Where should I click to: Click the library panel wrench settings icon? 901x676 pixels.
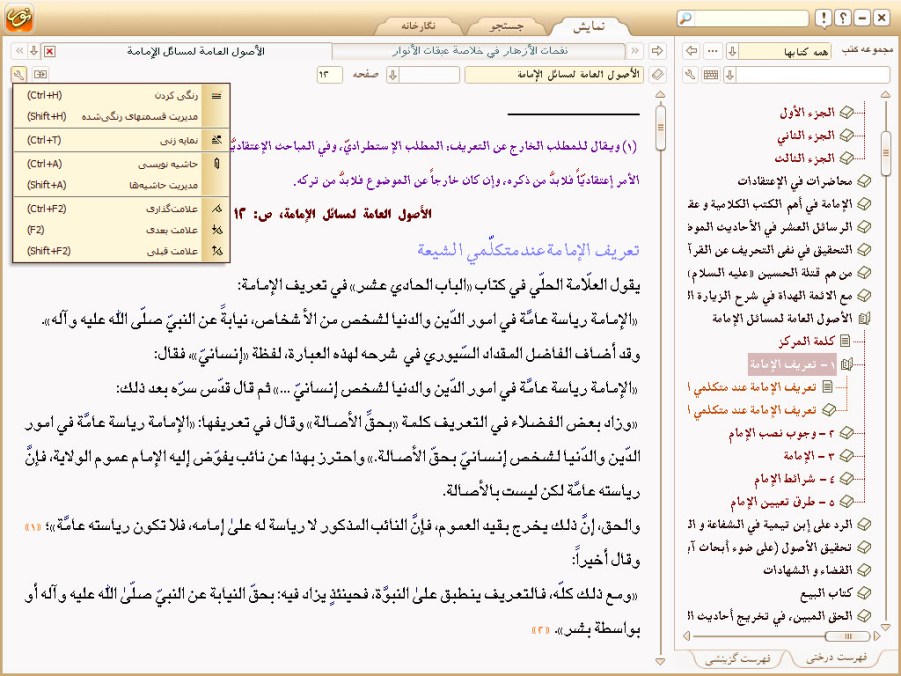pos(690,75)
